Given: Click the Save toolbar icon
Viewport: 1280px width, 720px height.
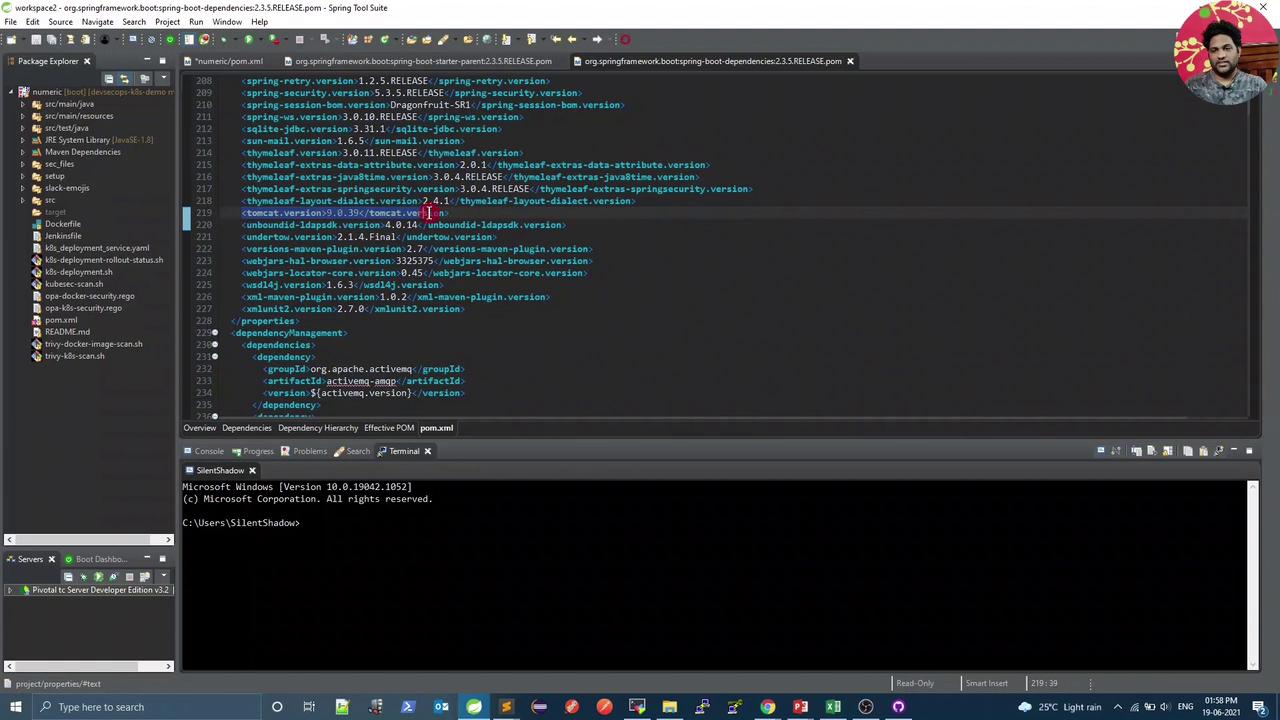Looking at the screenshot, I should tap(36, 40).
